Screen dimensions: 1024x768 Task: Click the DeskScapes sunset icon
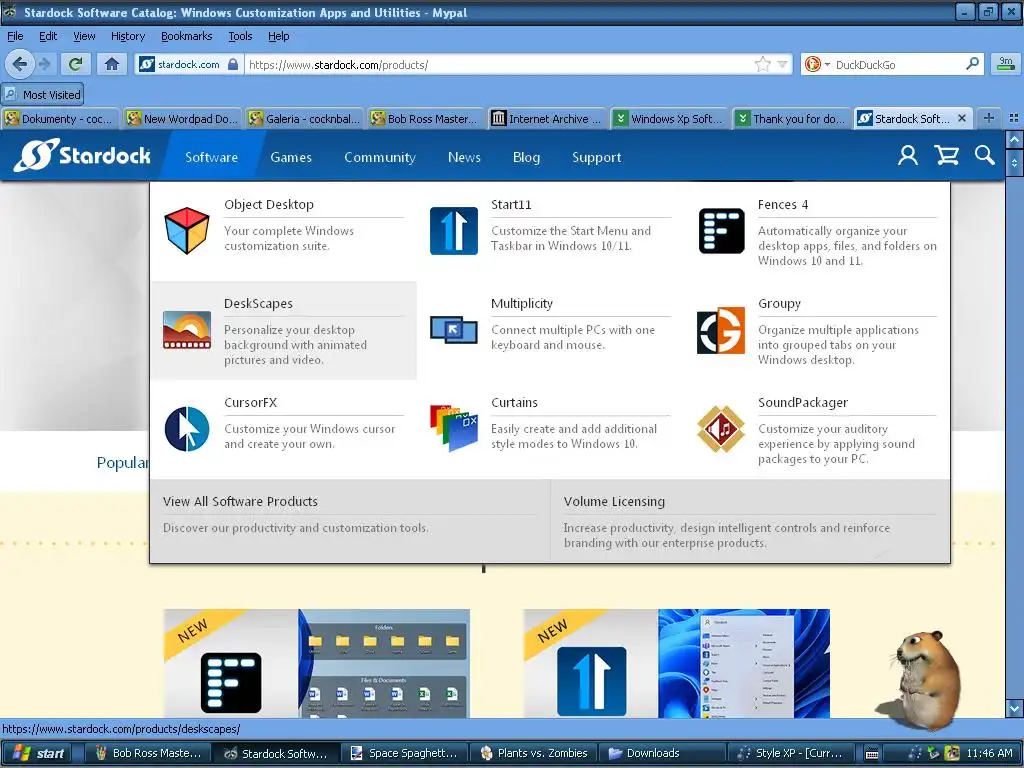[x=187, y=330]
